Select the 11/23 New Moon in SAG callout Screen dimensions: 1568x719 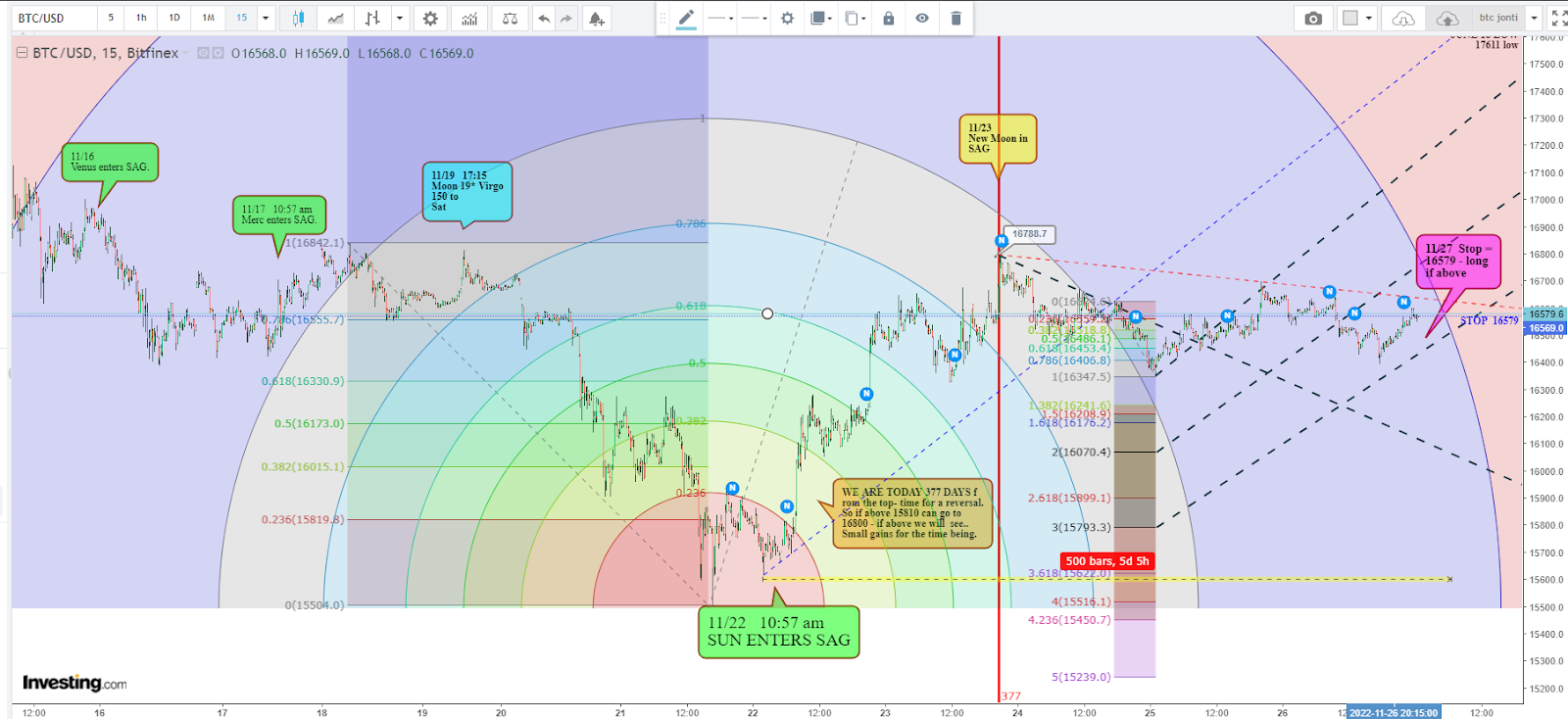[998, 138]
